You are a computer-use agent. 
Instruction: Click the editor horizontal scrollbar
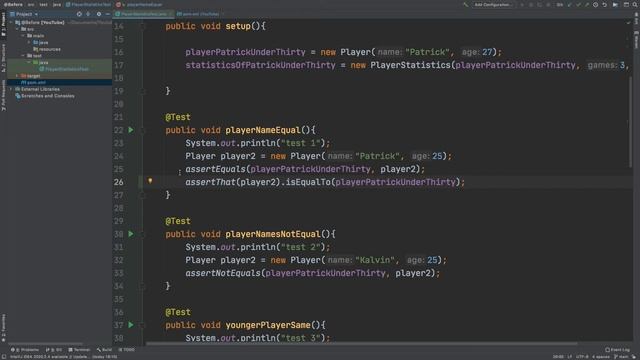tap(361, 344)
